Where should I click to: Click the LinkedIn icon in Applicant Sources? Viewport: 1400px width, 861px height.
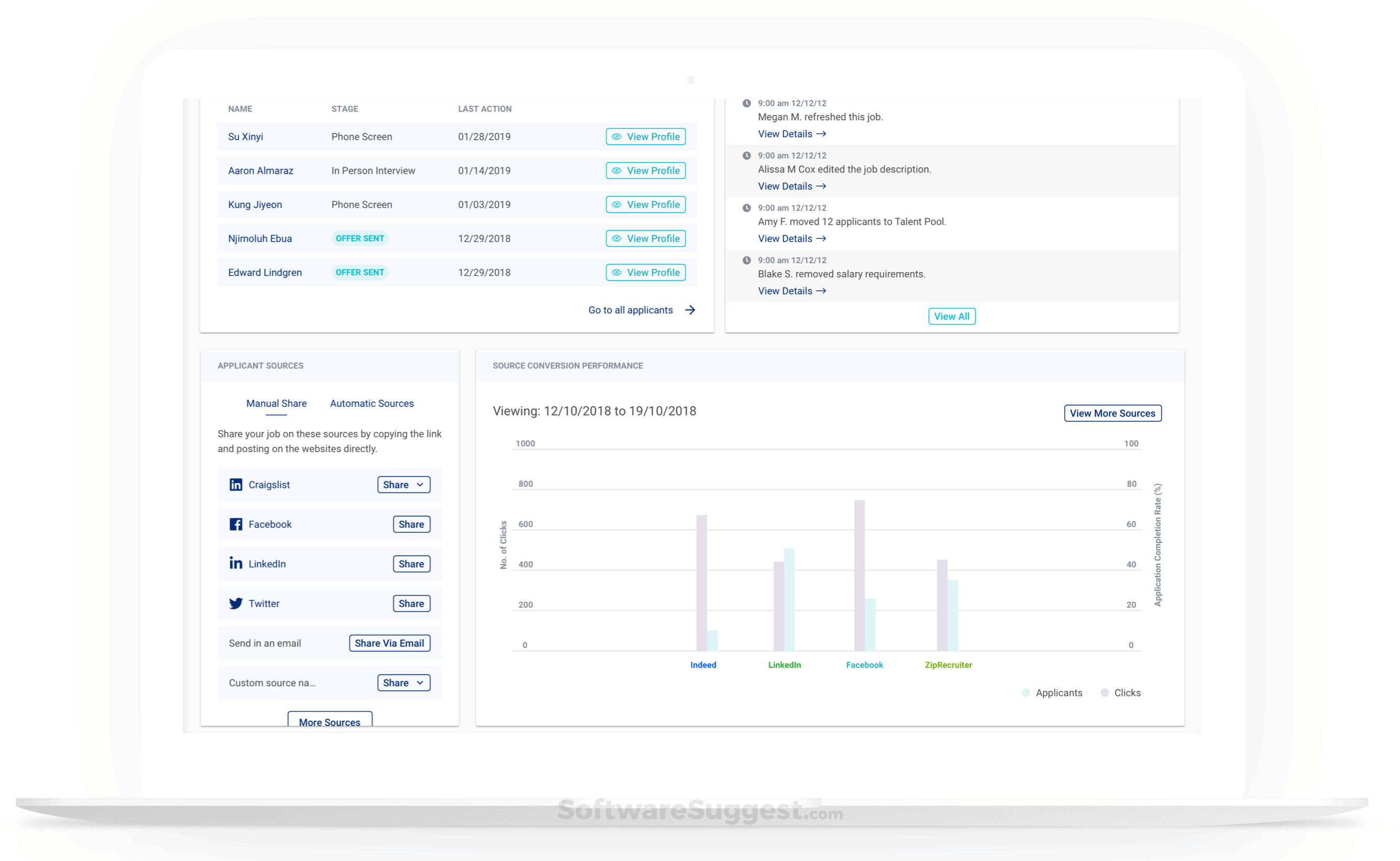(x=236, y=564)
